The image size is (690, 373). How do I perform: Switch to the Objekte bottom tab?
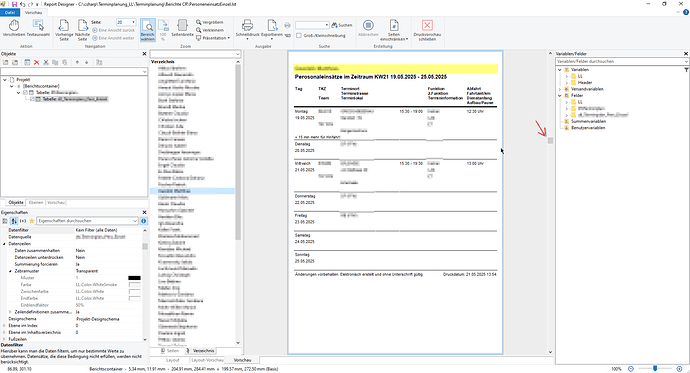click(x=16, y=202)
